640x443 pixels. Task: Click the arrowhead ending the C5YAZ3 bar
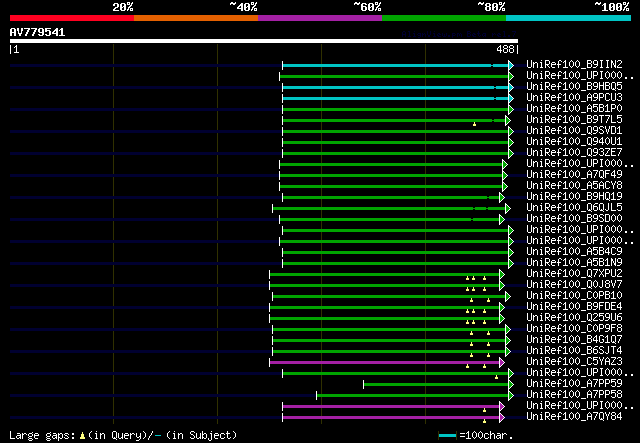tap(502, 363)
